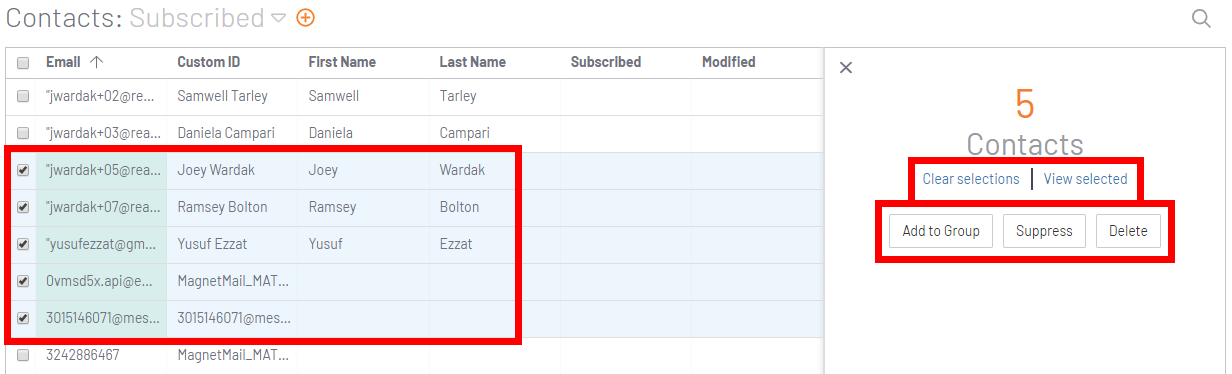Viewport: 1232px width, 374px height.
Task: Open the View selected link
Action: click(x=1085, y=179)
